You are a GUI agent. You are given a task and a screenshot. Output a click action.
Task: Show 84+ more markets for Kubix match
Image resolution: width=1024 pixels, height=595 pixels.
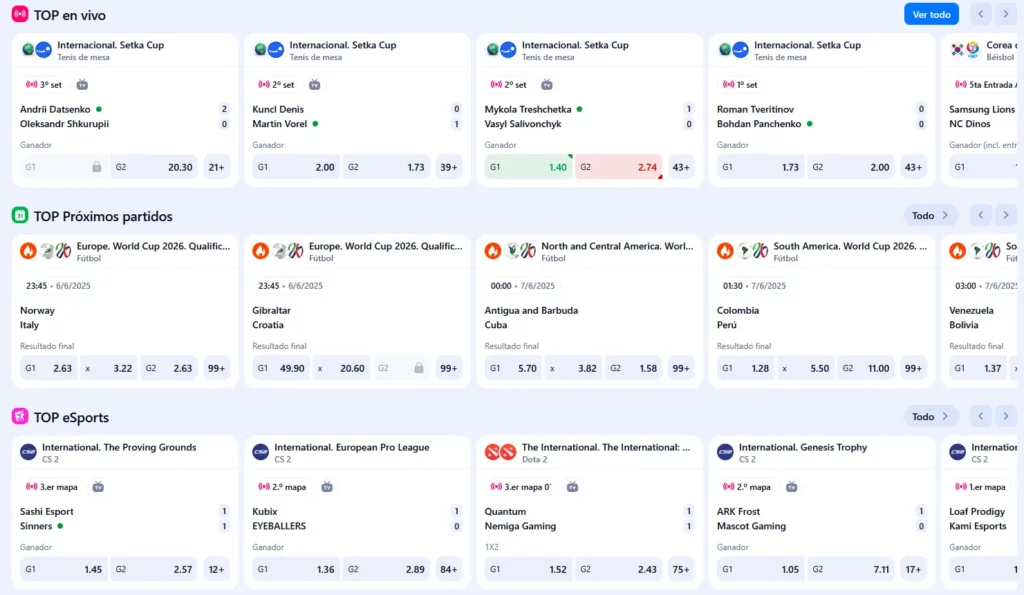click(x=449, y=569)
